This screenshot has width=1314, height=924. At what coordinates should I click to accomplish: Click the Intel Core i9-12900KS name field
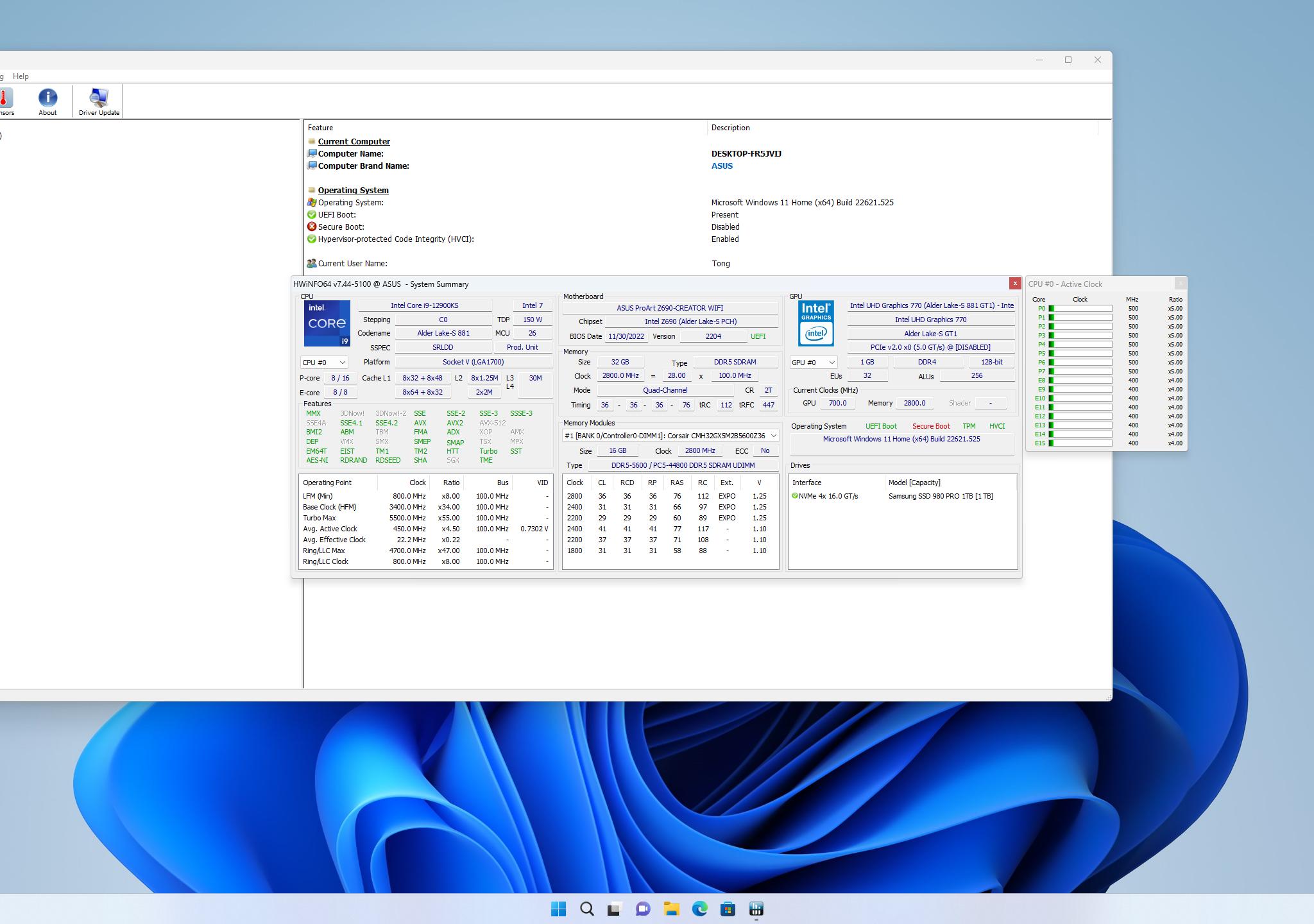(x=425, y=305)
